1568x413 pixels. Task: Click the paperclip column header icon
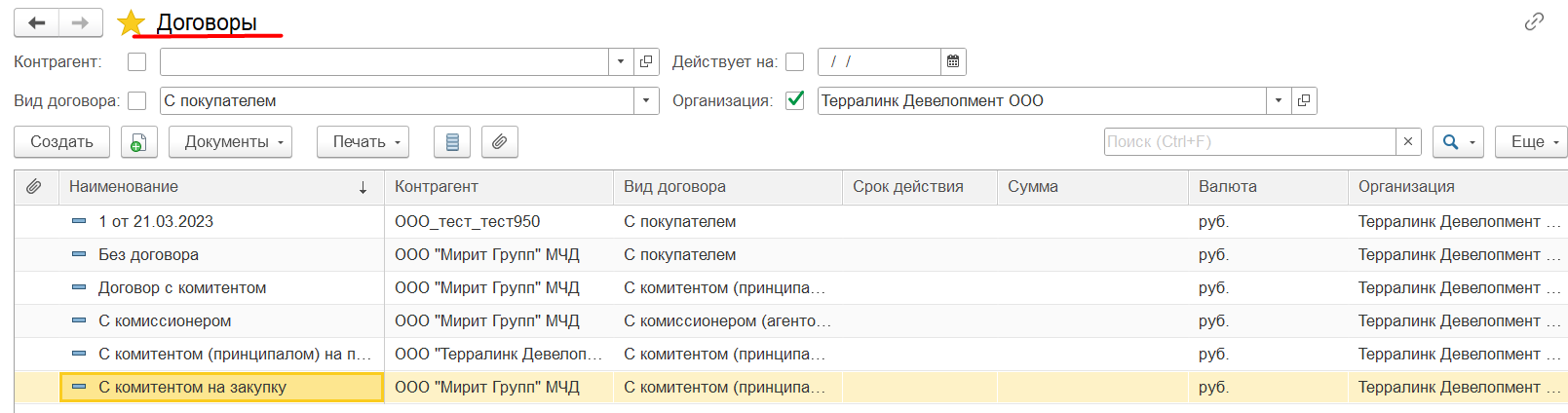pyautogui.click(x=34, y=186)
